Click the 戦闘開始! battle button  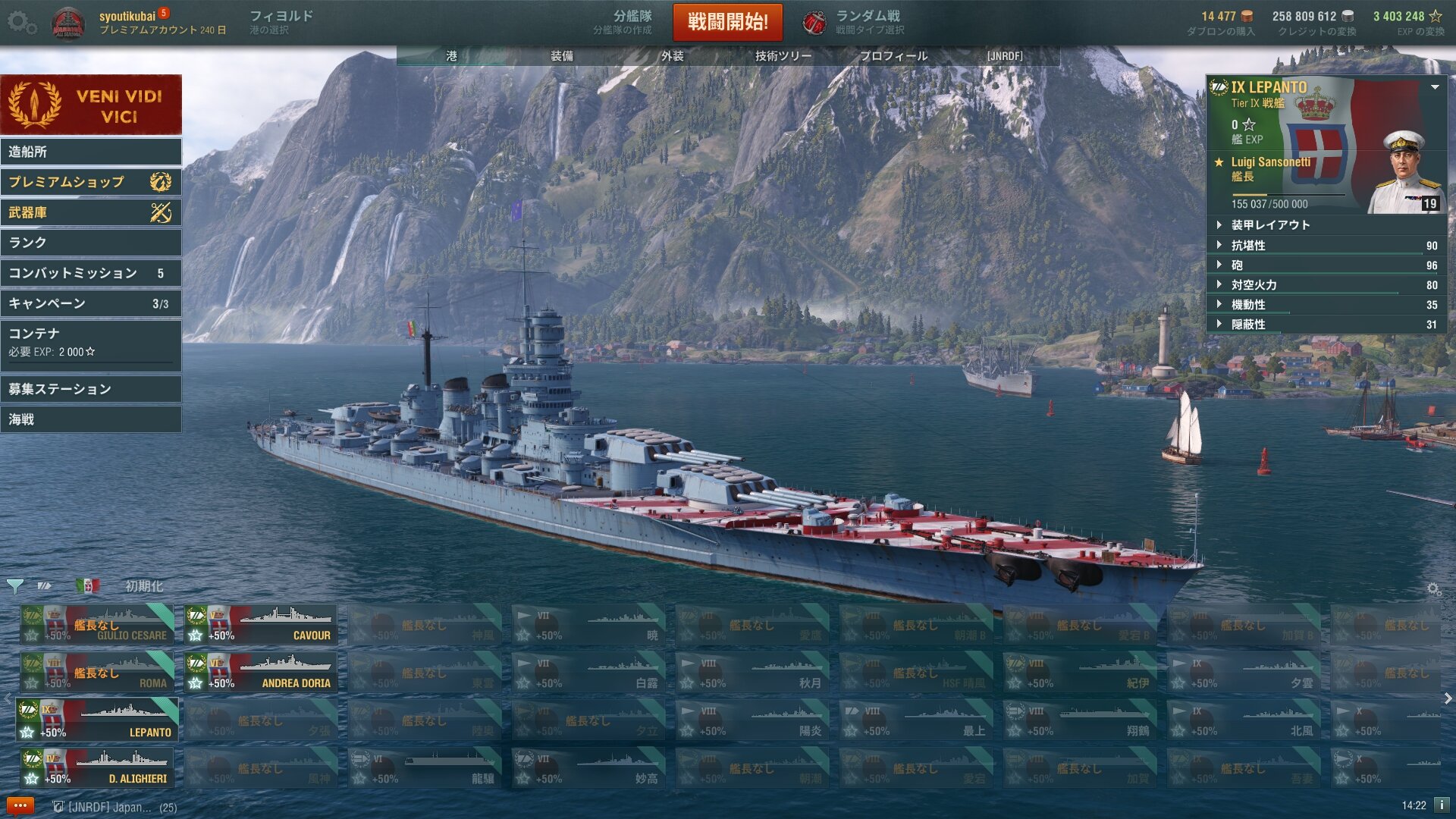(x=728, y=22)
